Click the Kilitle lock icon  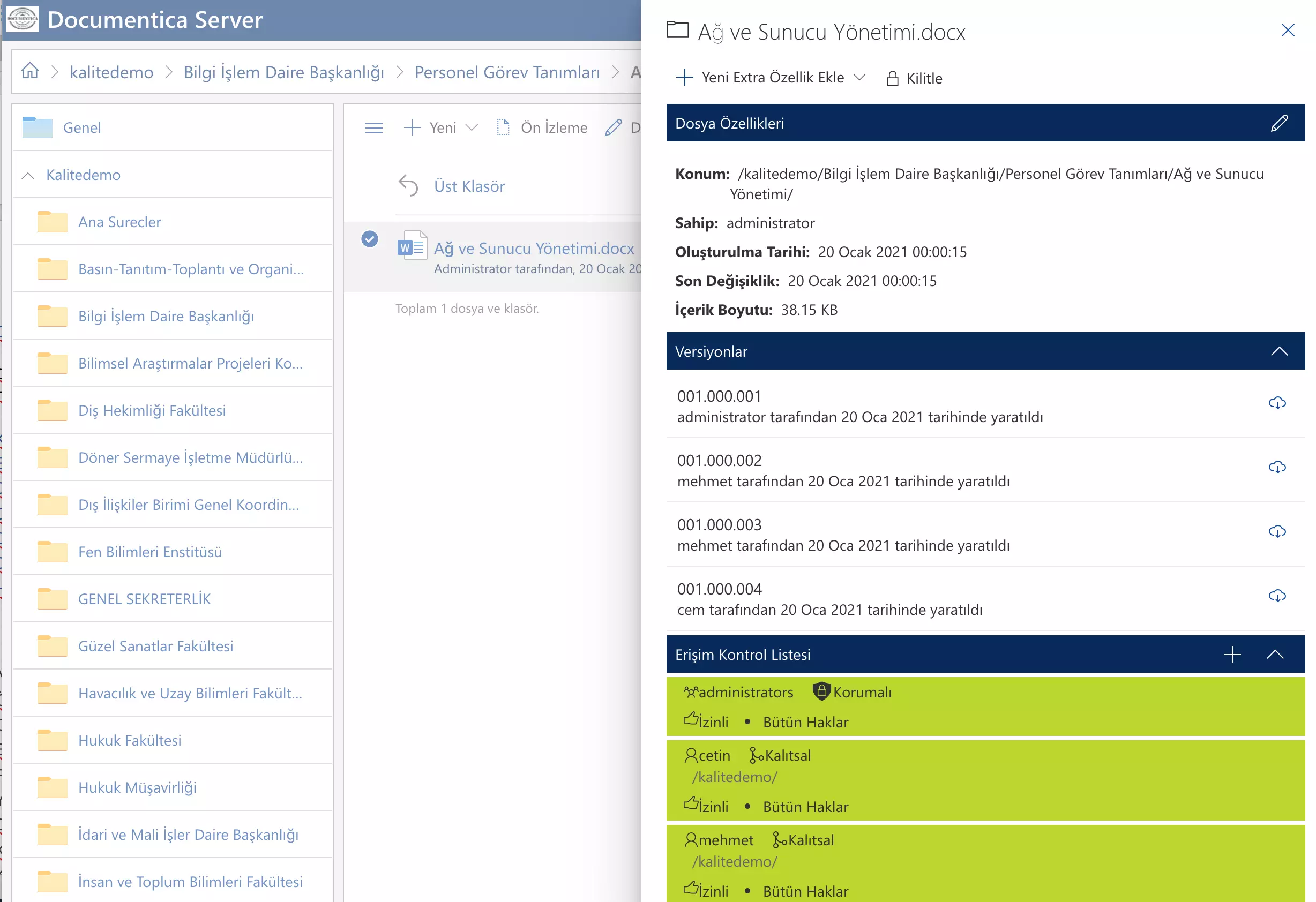(x=893, y=78)
